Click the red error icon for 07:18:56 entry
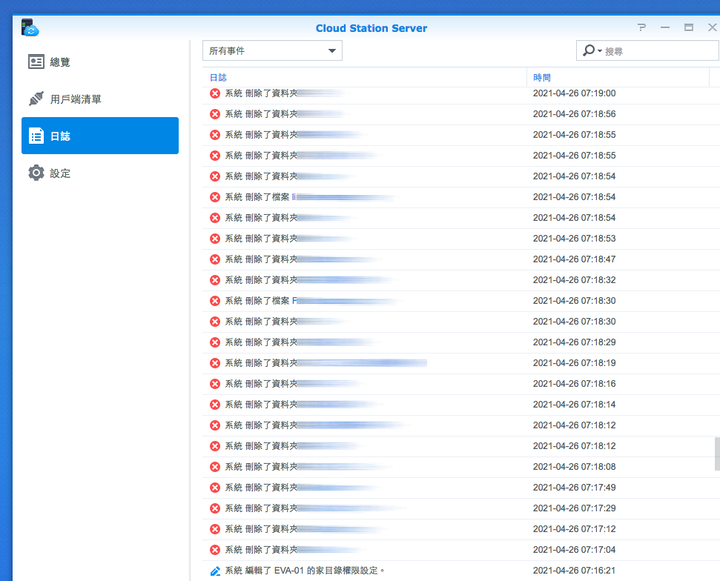720x581 pixels. [x=215, y=114]
